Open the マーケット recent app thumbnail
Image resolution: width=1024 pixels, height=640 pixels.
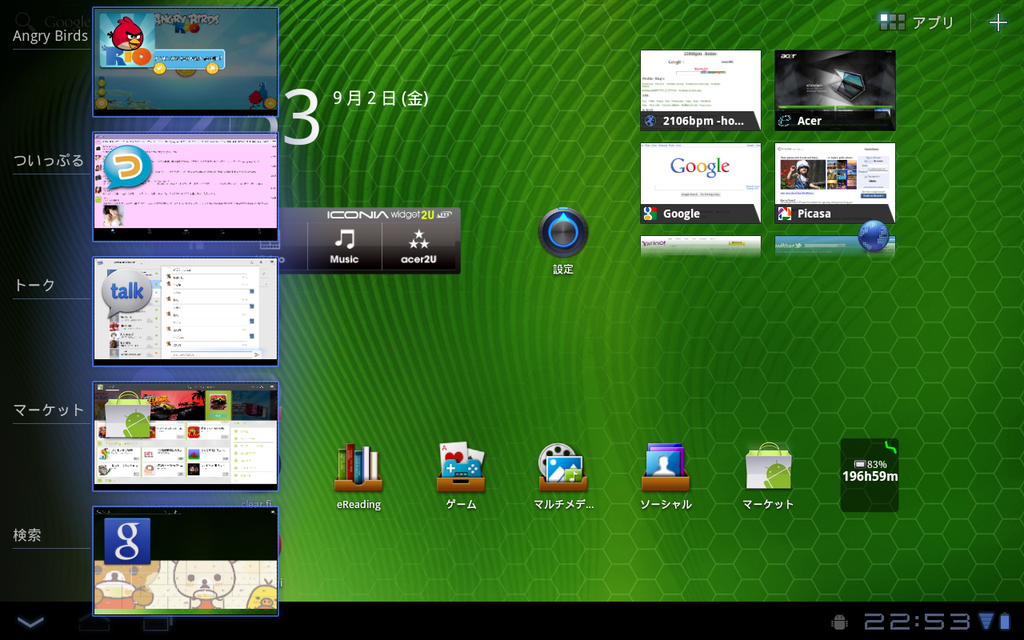[185, 436]
